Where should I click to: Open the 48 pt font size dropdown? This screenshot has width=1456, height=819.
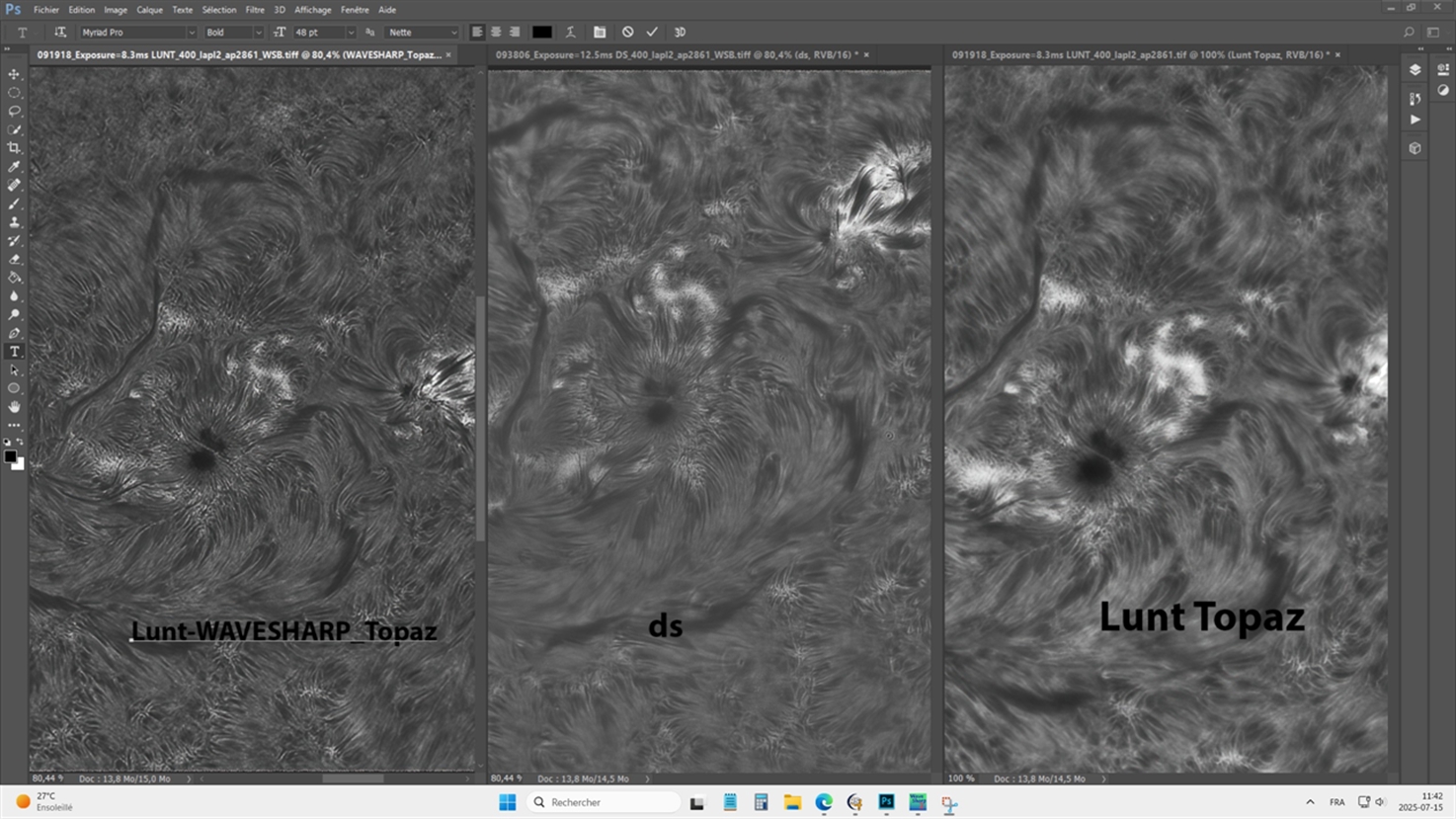[350, 33]
